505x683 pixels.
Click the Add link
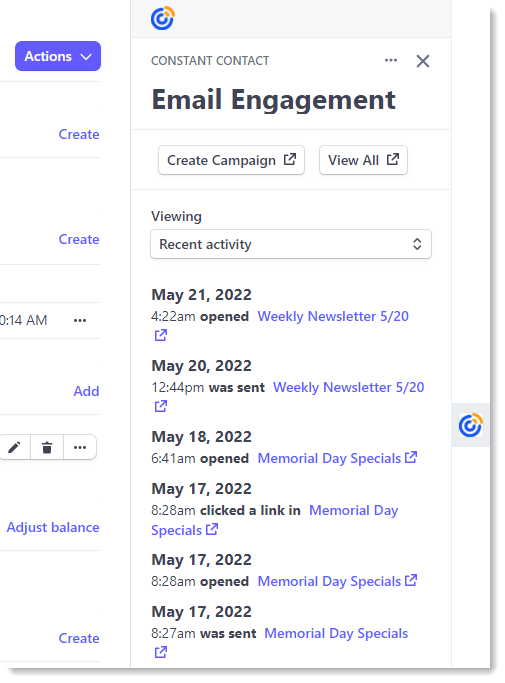tap(86, 391)
